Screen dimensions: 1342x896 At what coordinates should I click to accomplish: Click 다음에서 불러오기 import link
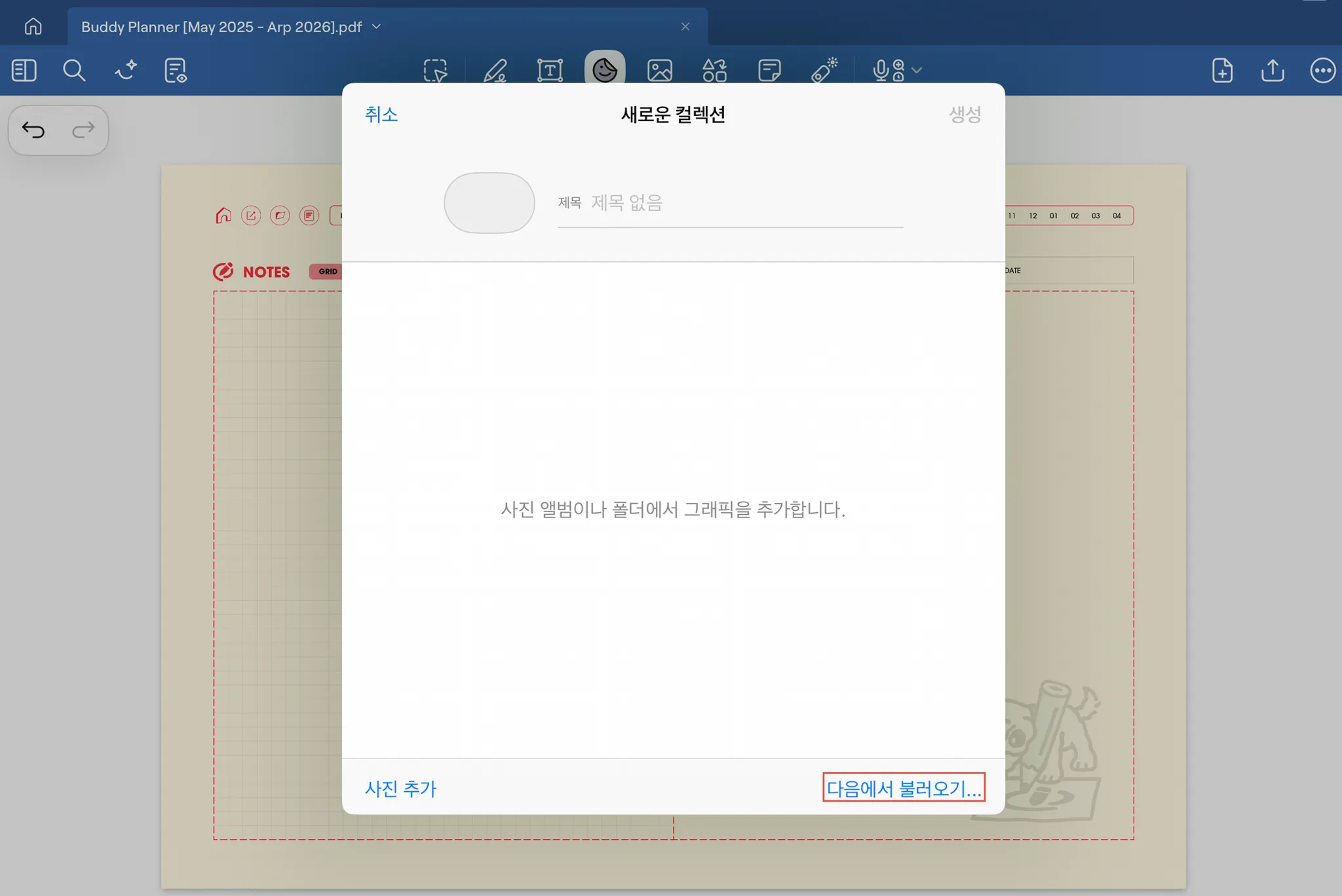click(904, 789)
